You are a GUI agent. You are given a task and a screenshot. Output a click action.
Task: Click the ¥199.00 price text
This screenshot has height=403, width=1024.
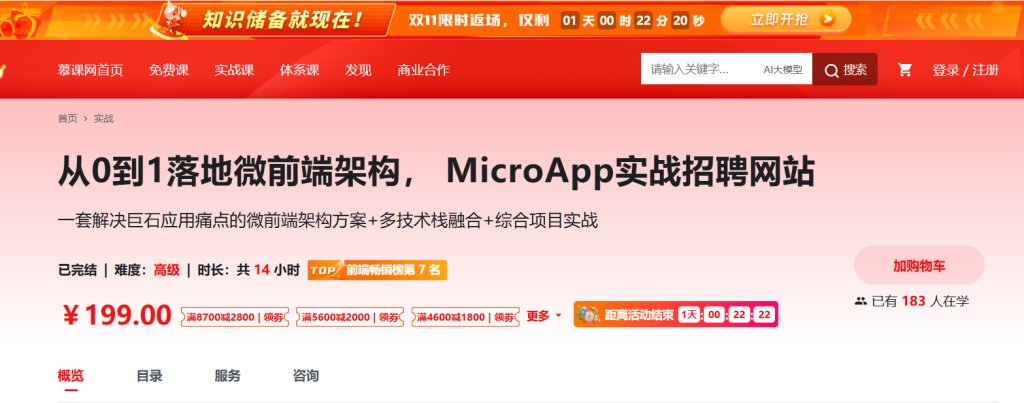tap(117, 316)
